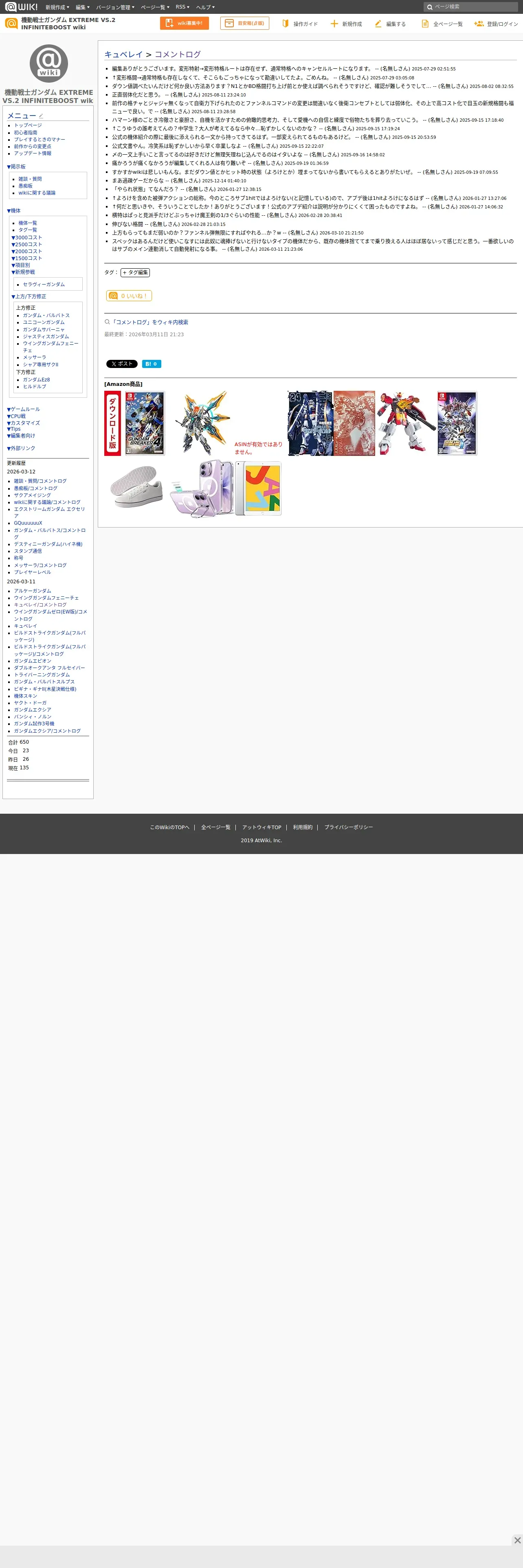Expand the ▼掲示板 sidebar section
The image size is (523, 1568).
[x=16, y=167]
